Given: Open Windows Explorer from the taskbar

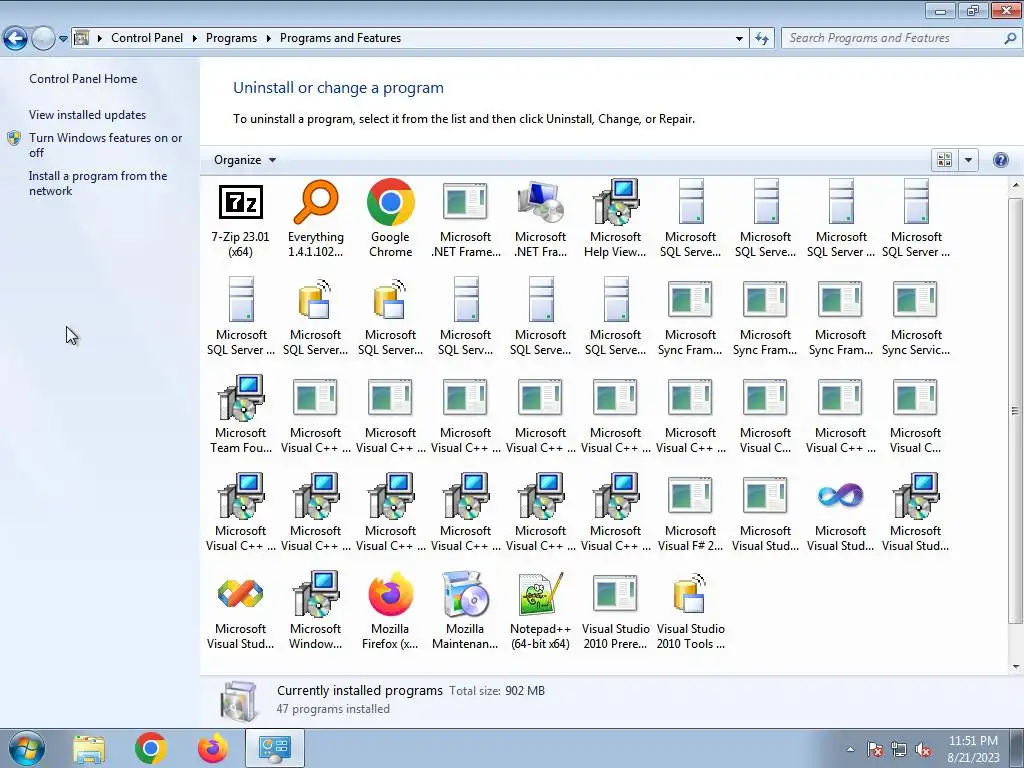Looking at the screenshot, I should [x=88, y=748].
